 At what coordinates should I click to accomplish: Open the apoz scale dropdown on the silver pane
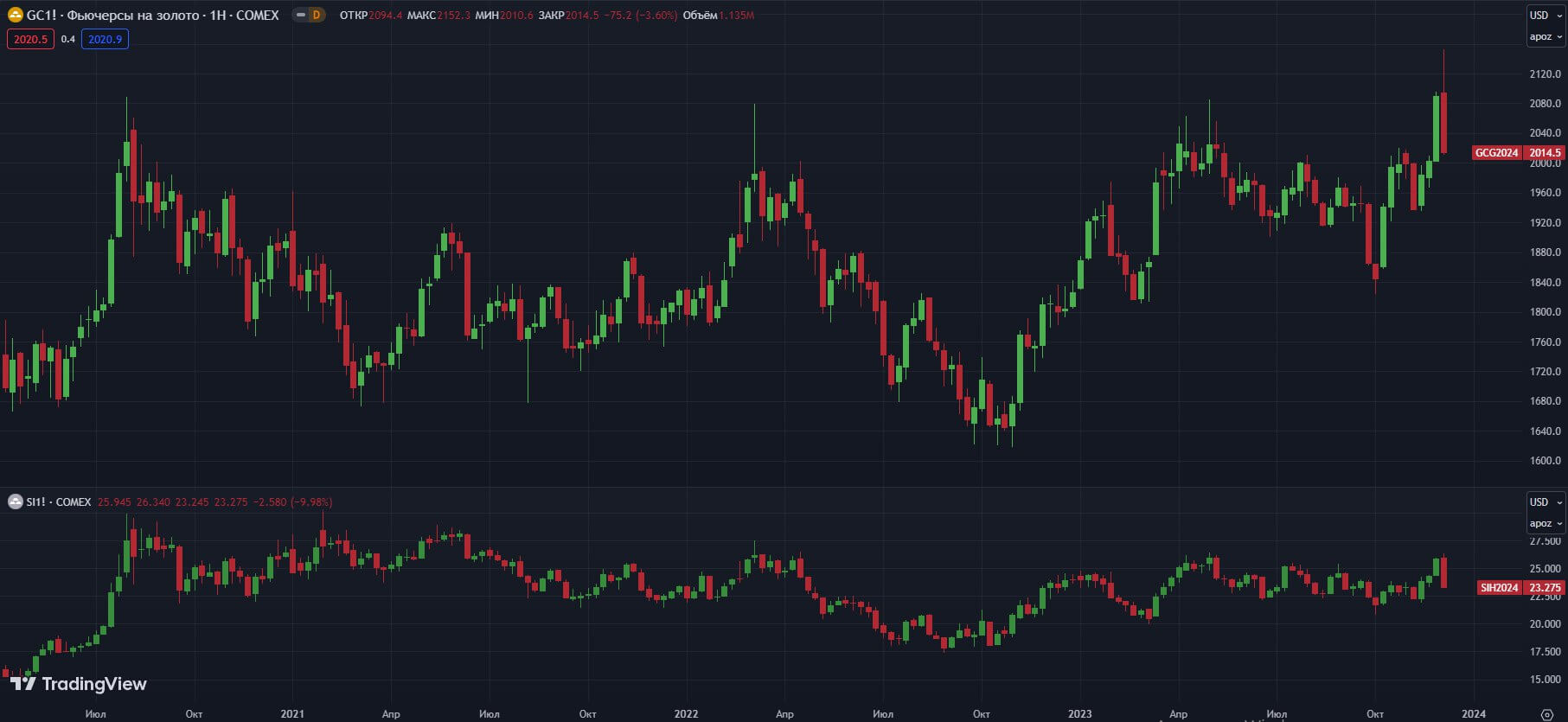pos(1546,523)
